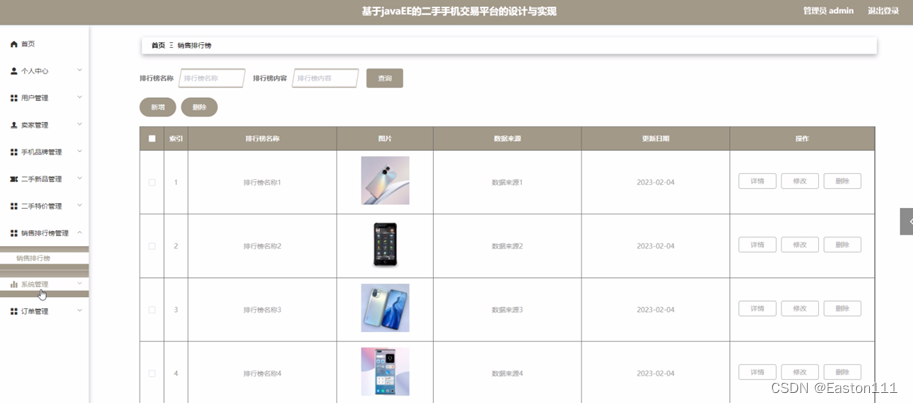Click the home icon beside 首页
This screenshot has height=403, width=913.
coord(14,44)
